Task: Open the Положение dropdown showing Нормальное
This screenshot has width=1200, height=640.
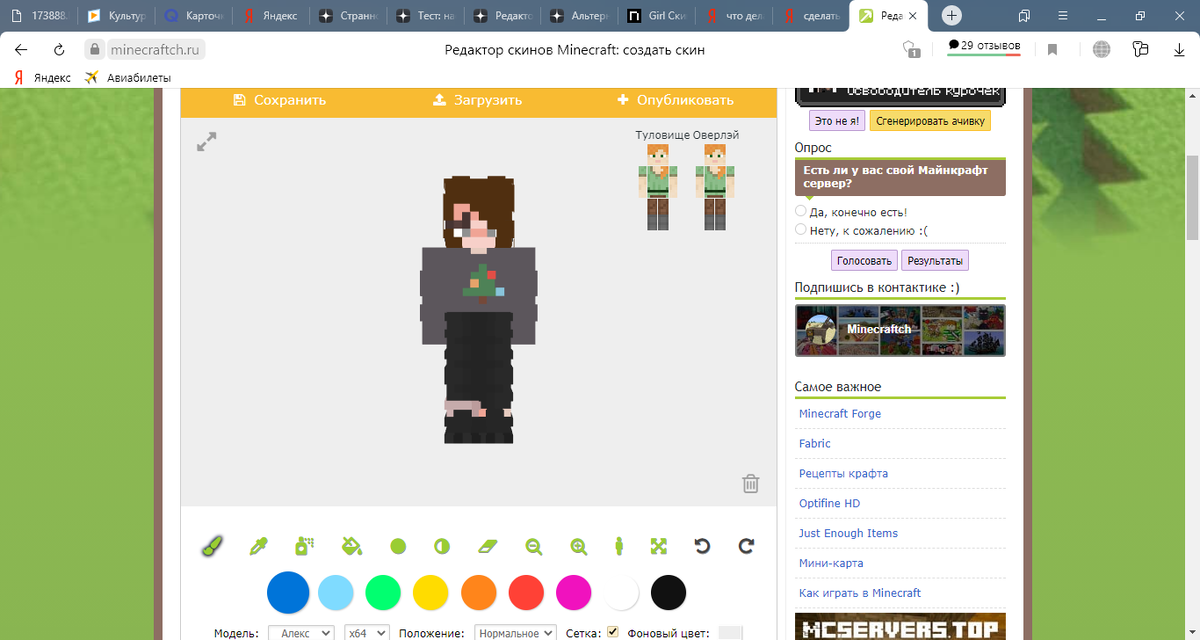Action: point(515,633)
